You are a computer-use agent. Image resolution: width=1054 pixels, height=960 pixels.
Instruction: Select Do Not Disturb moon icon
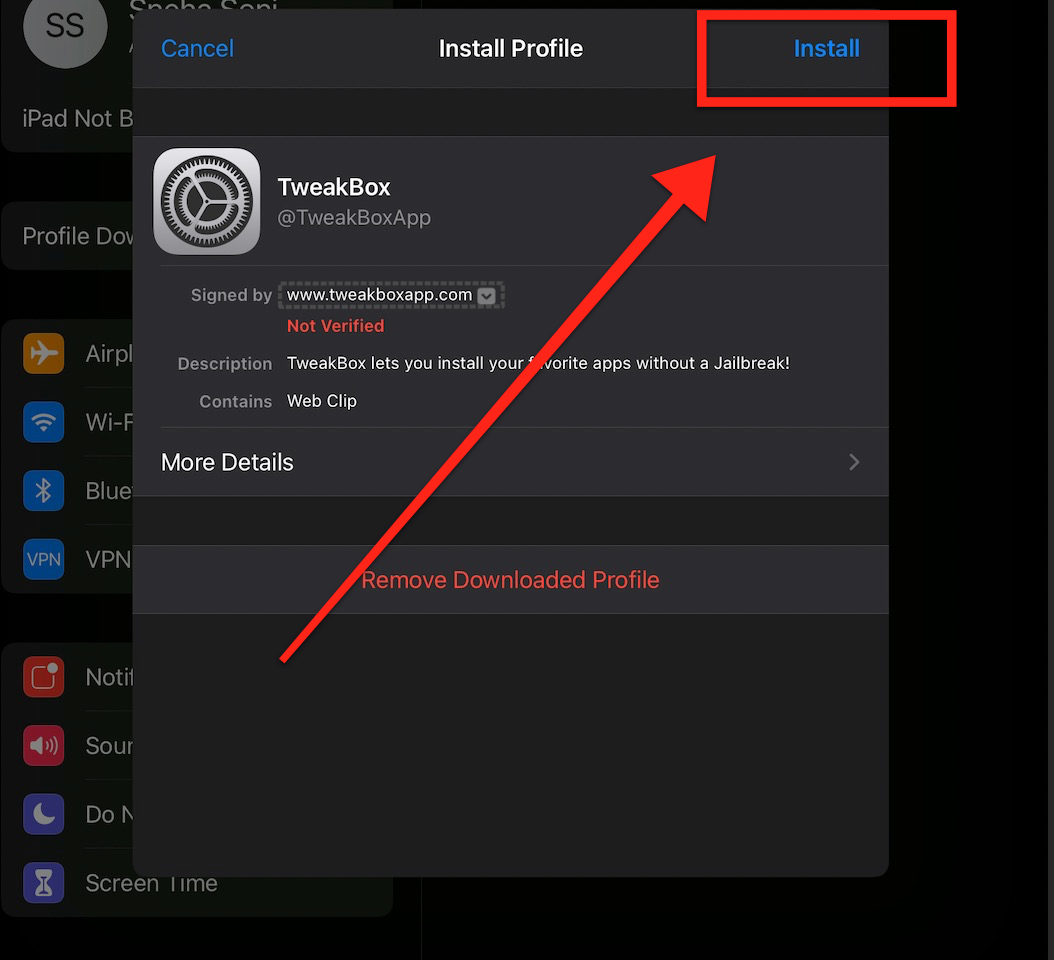pyautogui.click(x=44, y=814)
